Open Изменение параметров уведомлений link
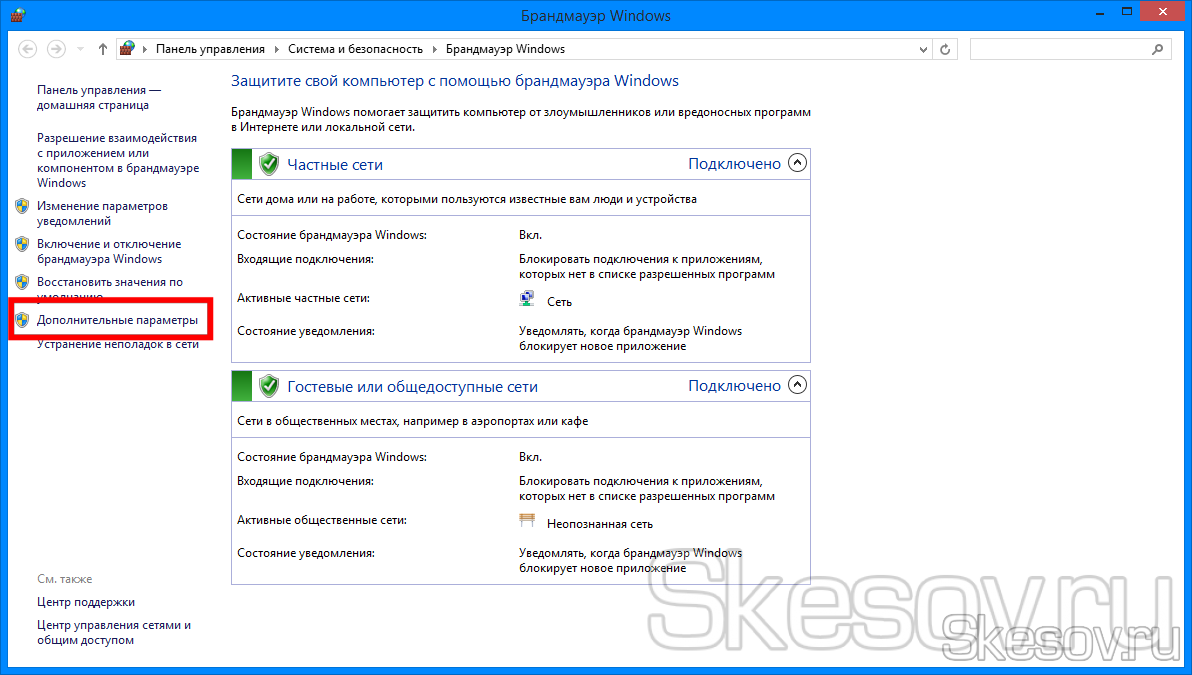The width and height of the screenshot is (1192, 675). pos(103,214)
